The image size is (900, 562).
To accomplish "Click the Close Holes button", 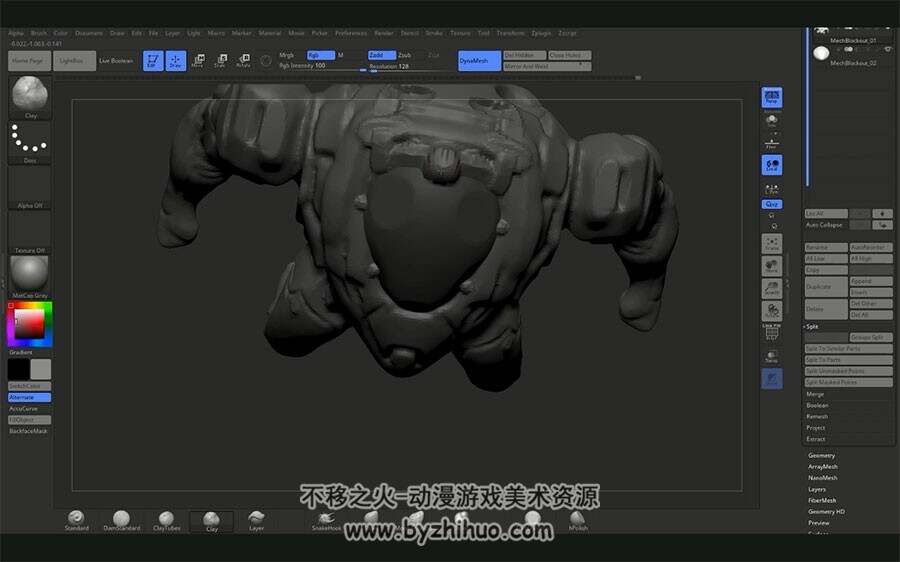I will (569, 55).
